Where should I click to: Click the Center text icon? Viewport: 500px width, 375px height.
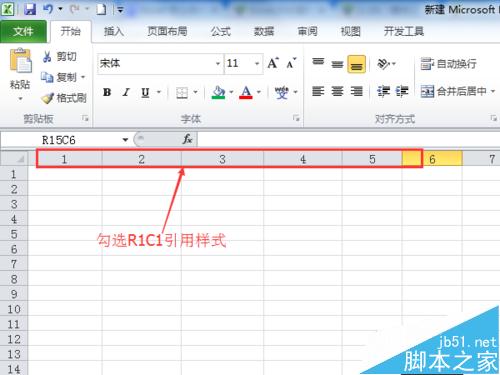(x=337, y=91)
